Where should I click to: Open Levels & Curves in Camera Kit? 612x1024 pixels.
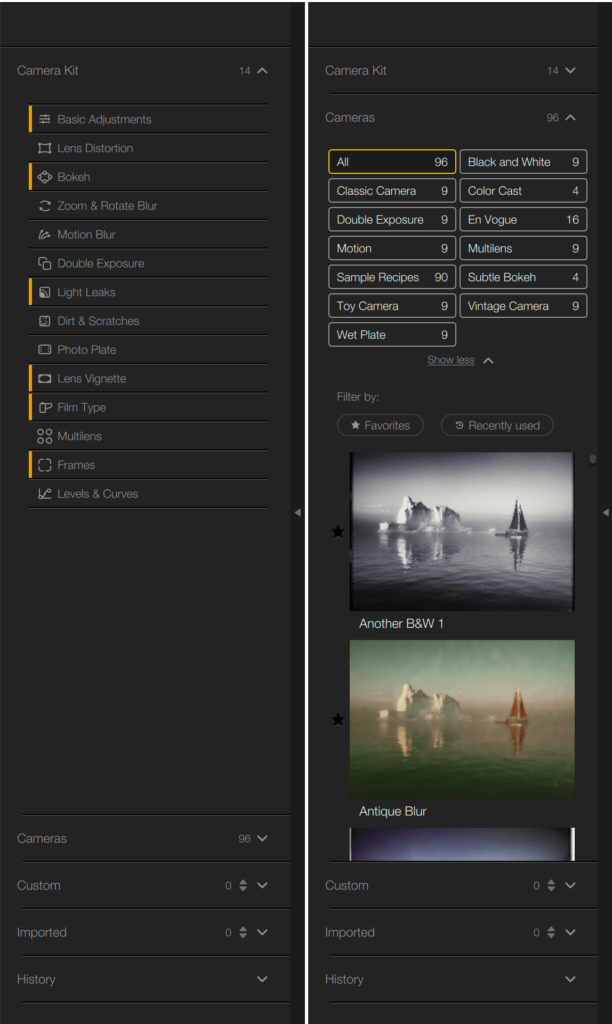click(x=148, y=493)
